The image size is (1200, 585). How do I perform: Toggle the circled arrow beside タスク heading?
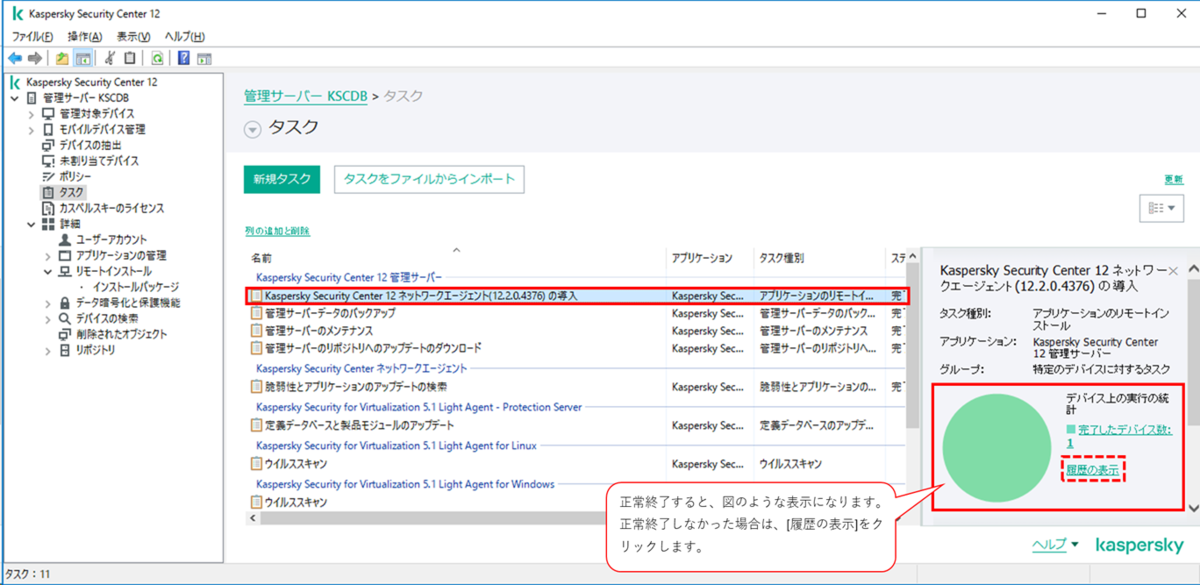(x=252, y=129)
